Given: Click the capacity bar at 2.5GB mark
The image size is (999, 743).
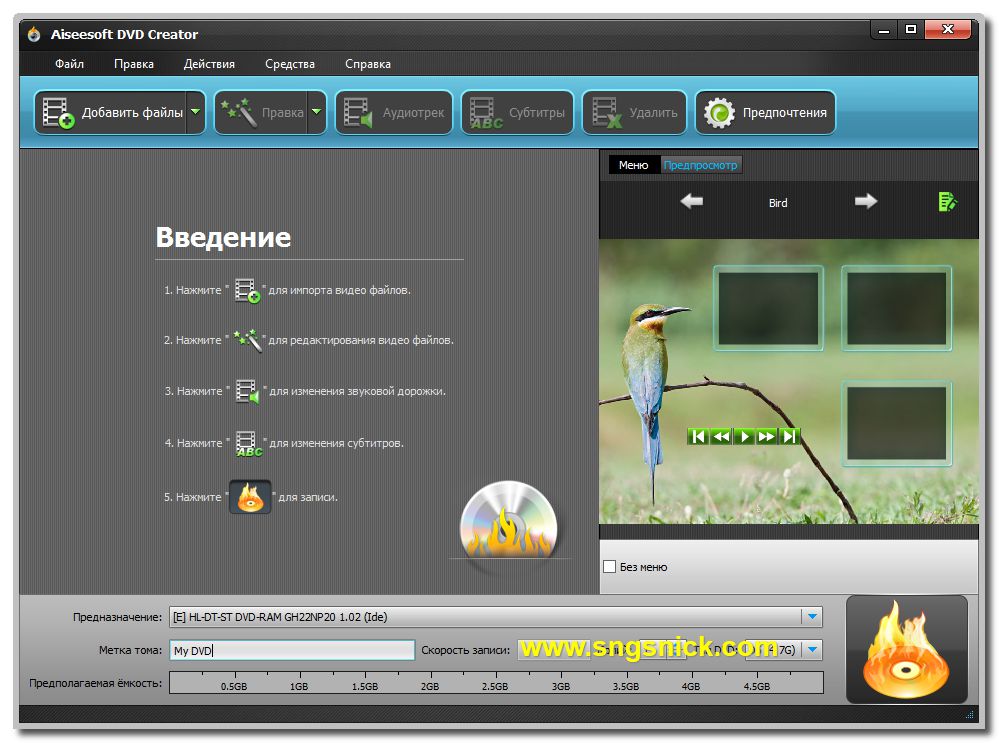Looking at the screenshot, I should (x=496, y=682).
